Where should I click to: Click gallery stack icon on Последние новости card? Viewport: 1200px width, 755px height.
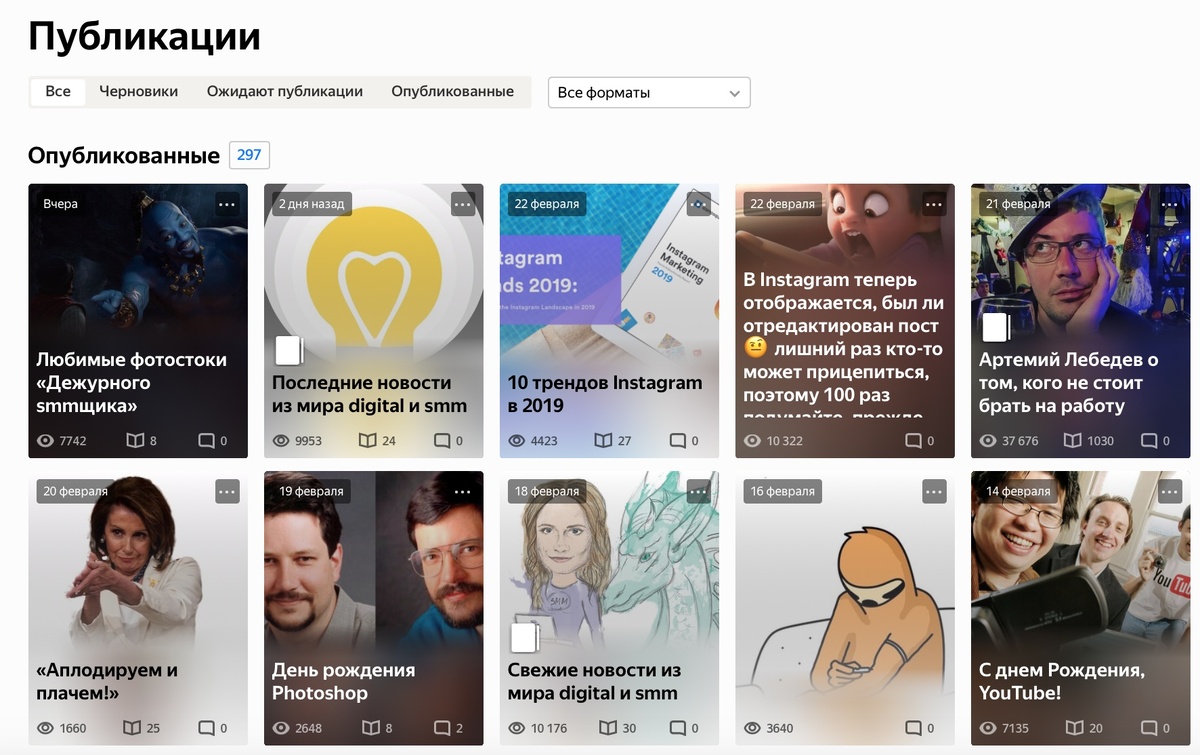[x=288, y=350]
